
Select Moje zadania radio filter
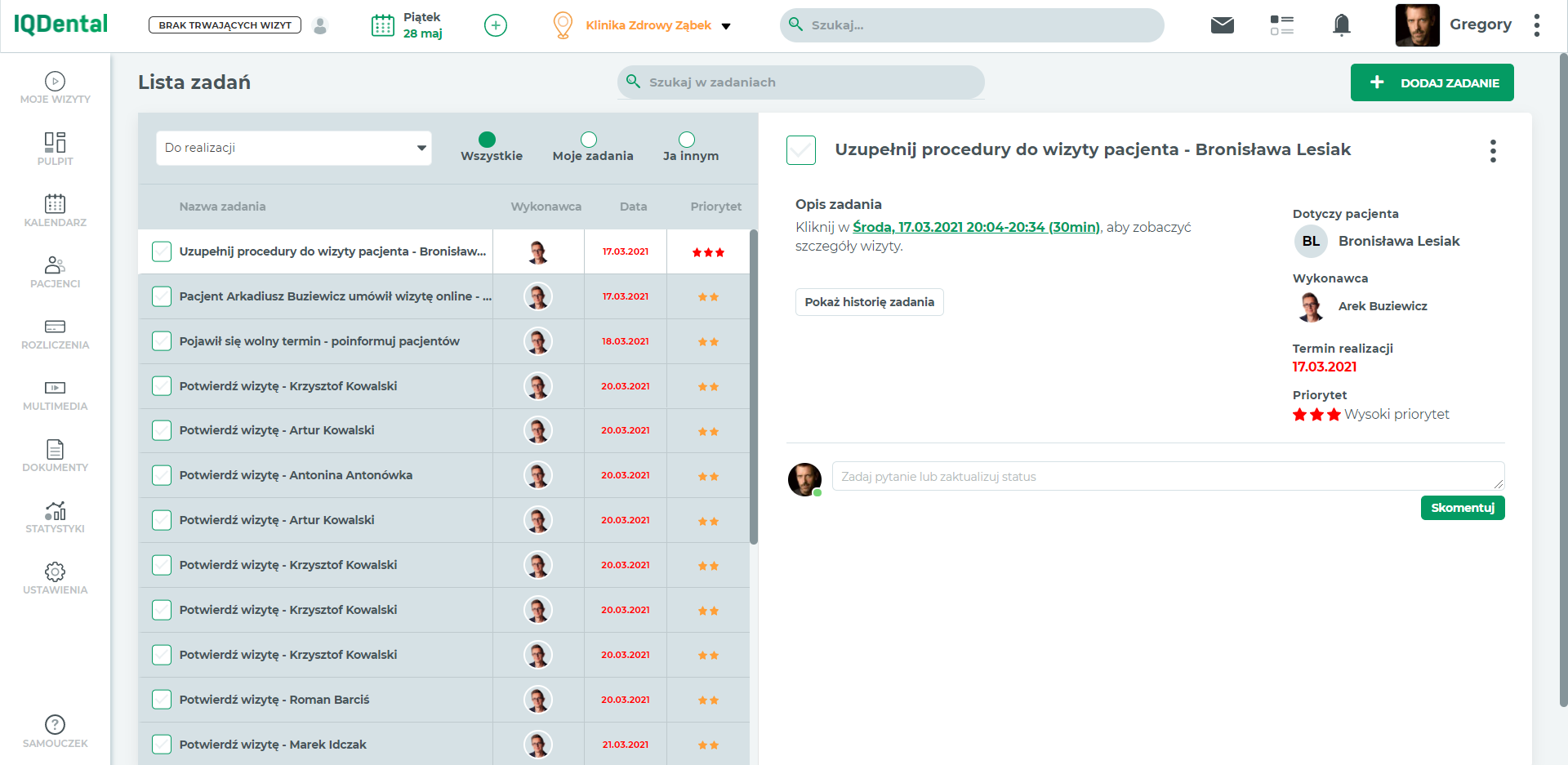tap(589, 140)
